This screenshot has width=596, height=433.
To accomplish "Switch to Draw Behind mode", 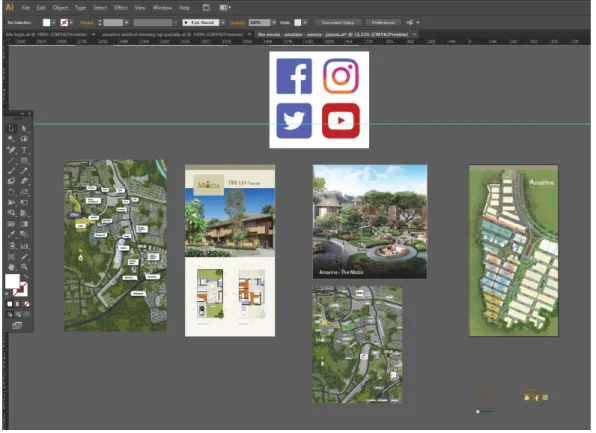I will (x=18, y=315).
